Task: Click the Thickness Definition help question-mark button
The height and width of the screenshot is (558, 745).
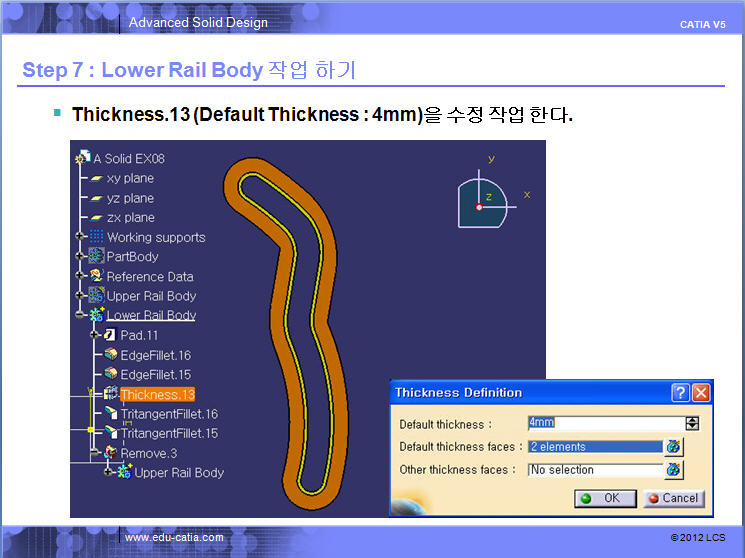Action: click(680, 393)
